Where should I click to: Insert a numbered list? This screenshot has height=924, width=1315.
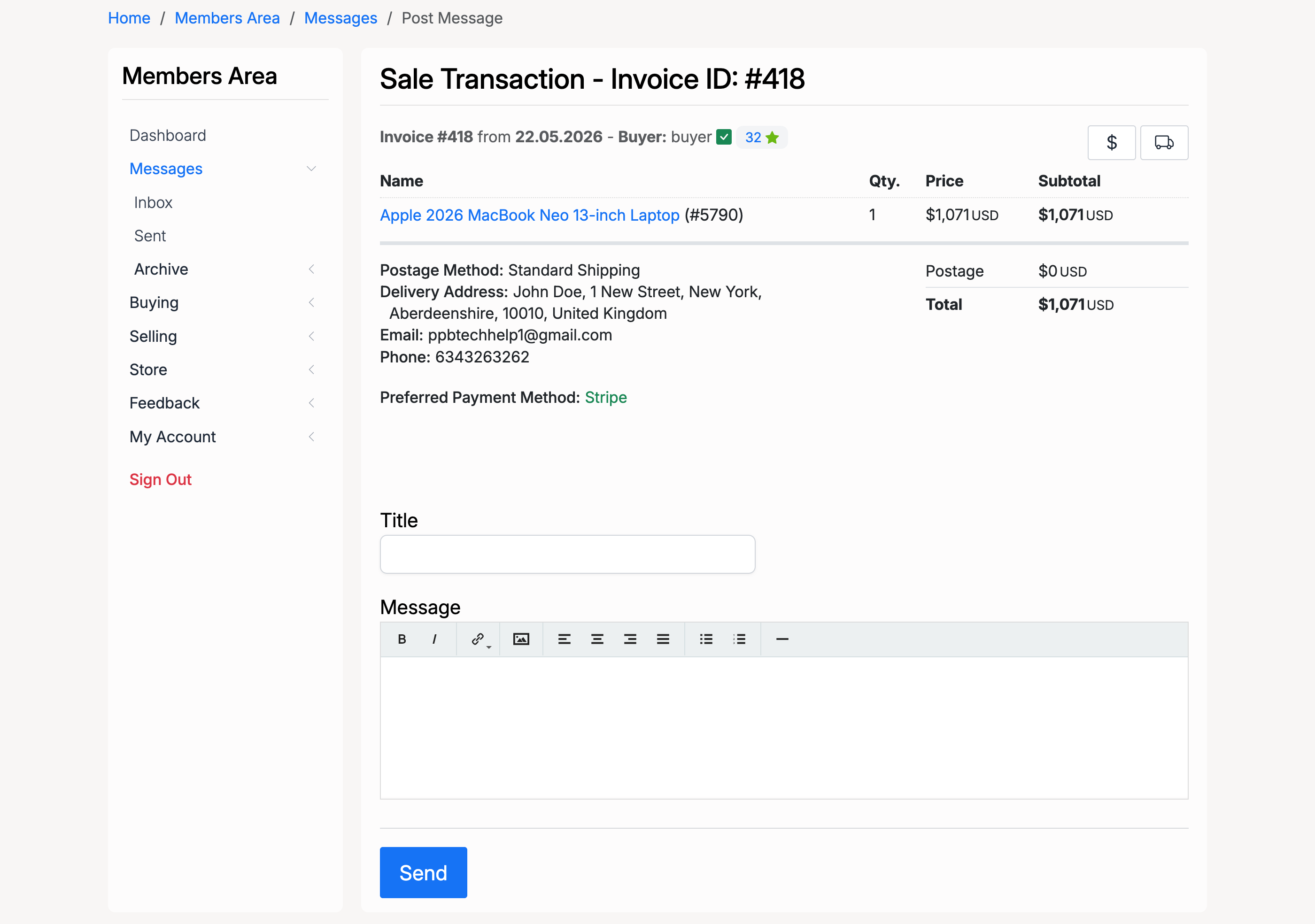(x=739, y=639)
